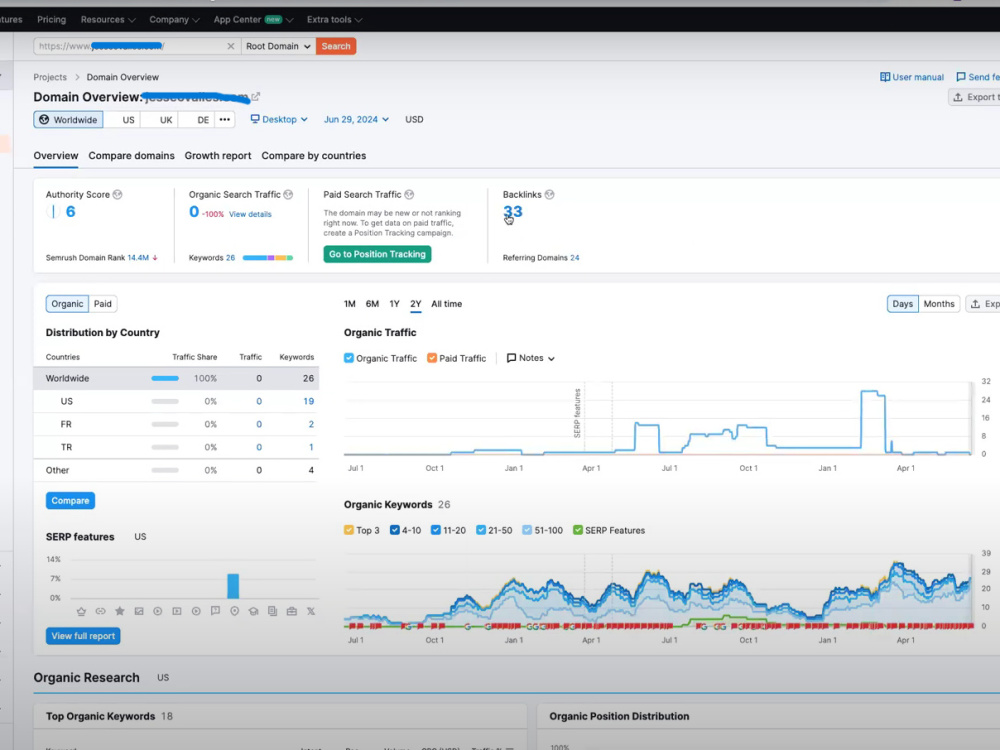Click the Send feedback chat icon

pyautogui.click(x=960, y=77)
